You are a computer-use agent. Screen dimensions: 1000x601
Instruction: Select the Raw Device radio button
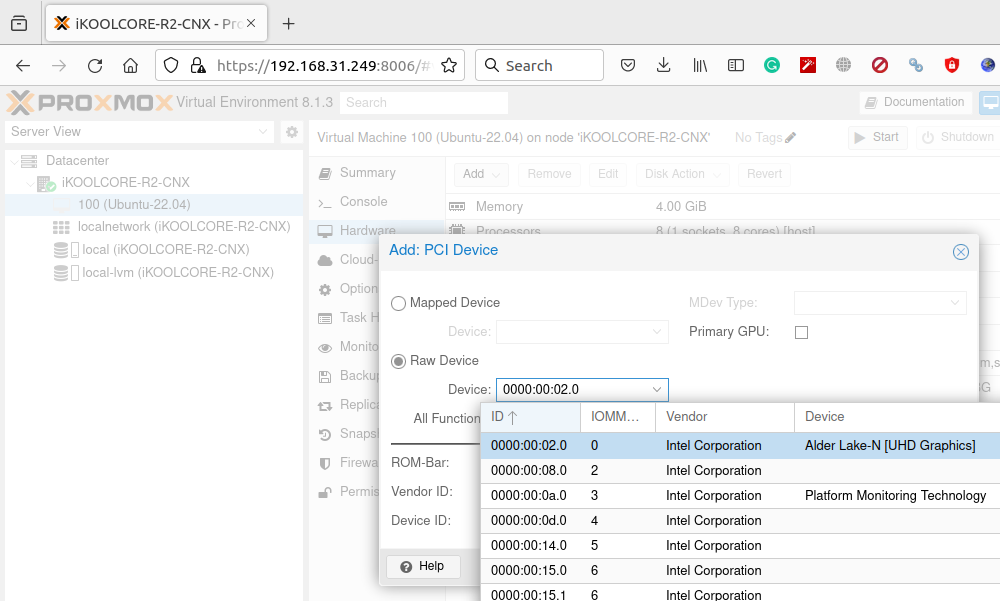[399, 361]
